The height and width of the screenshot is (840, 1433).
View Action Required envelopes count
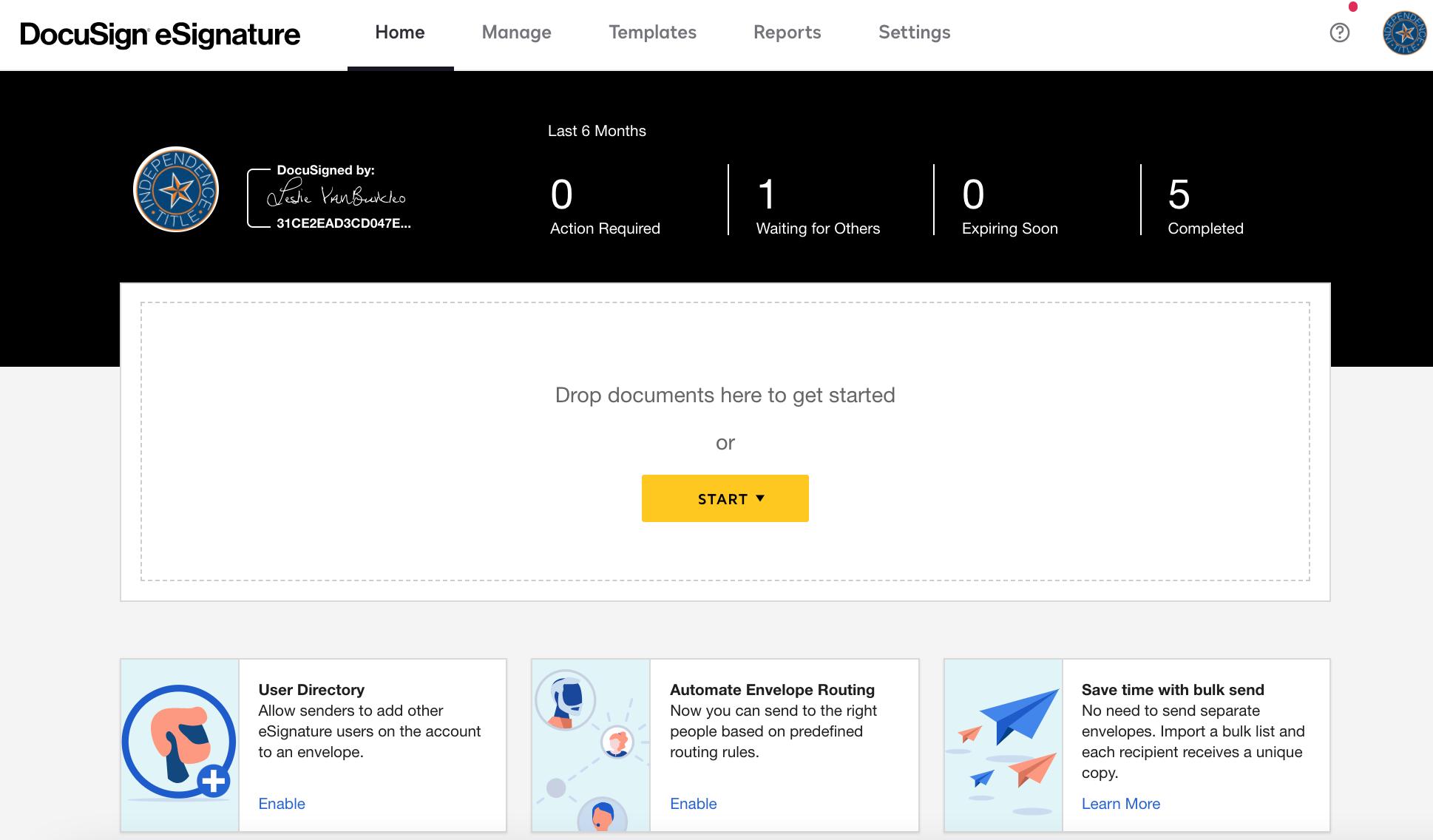pos(604,206)
